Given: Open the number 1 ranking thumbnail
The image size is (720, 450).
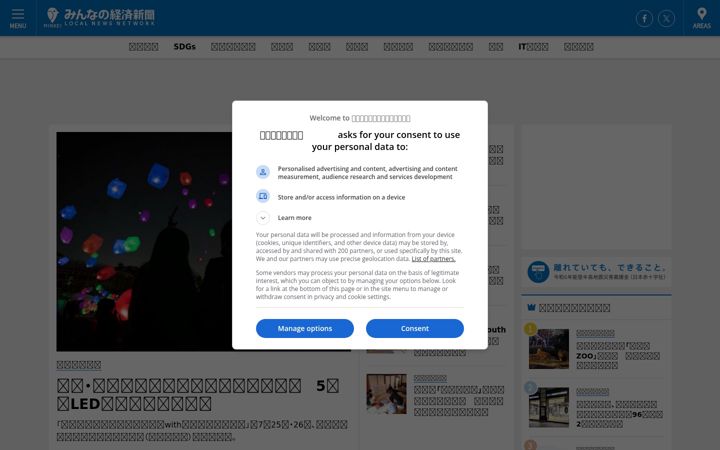Looking at the screenshot, I should [x=549, y=349].
